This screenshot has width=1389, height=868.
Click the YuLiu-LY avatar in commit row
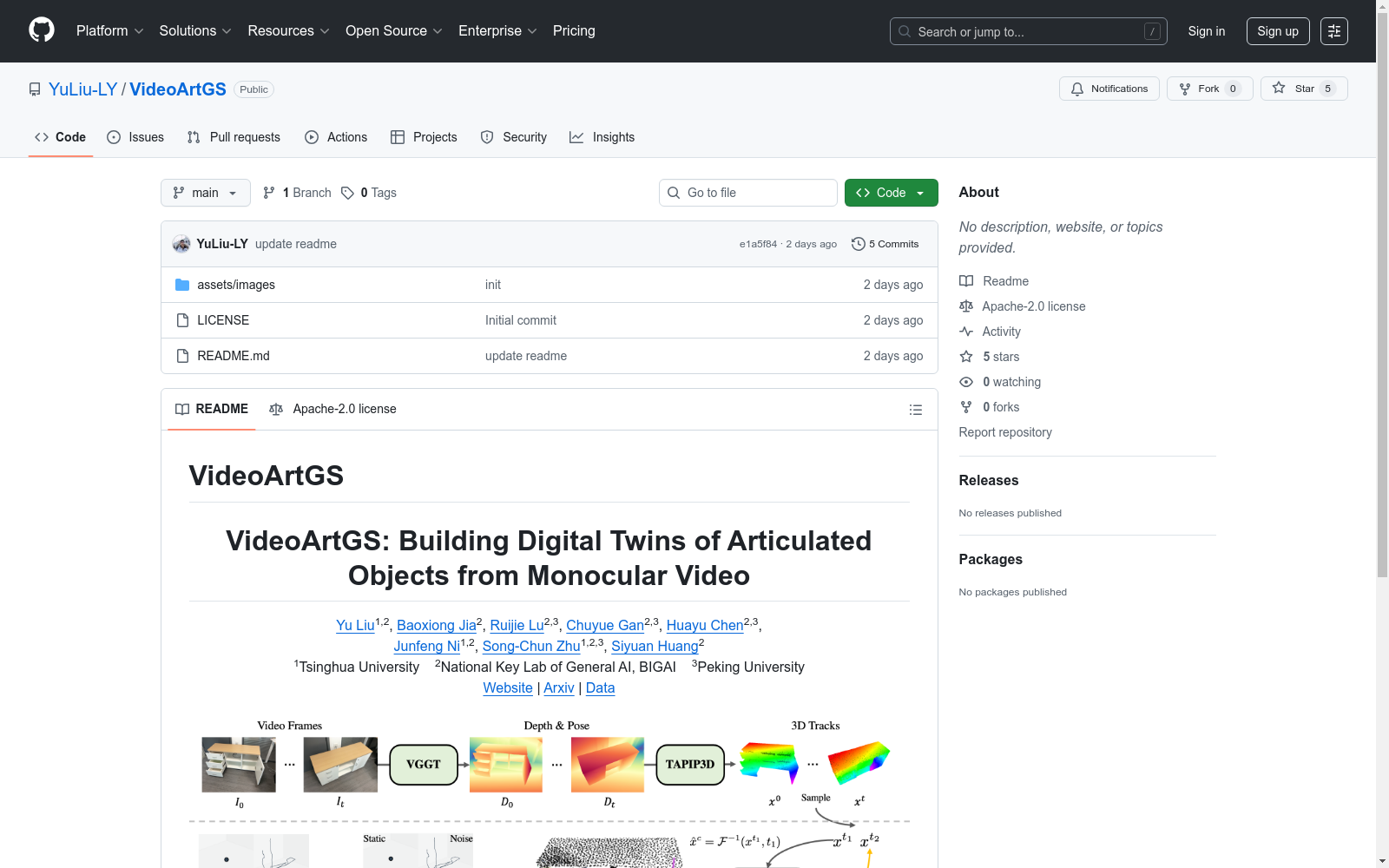click(x=181, y=244)
